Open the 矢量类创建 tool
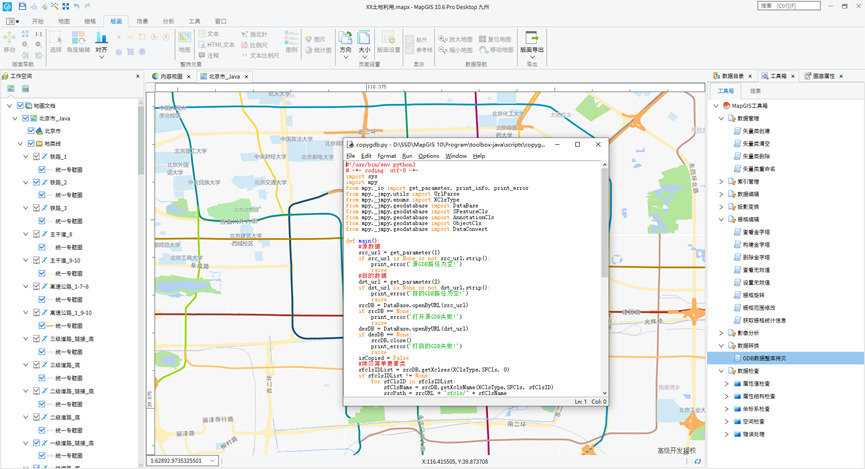Viewport: 865px width, 469px height. [x=751, y=131]
